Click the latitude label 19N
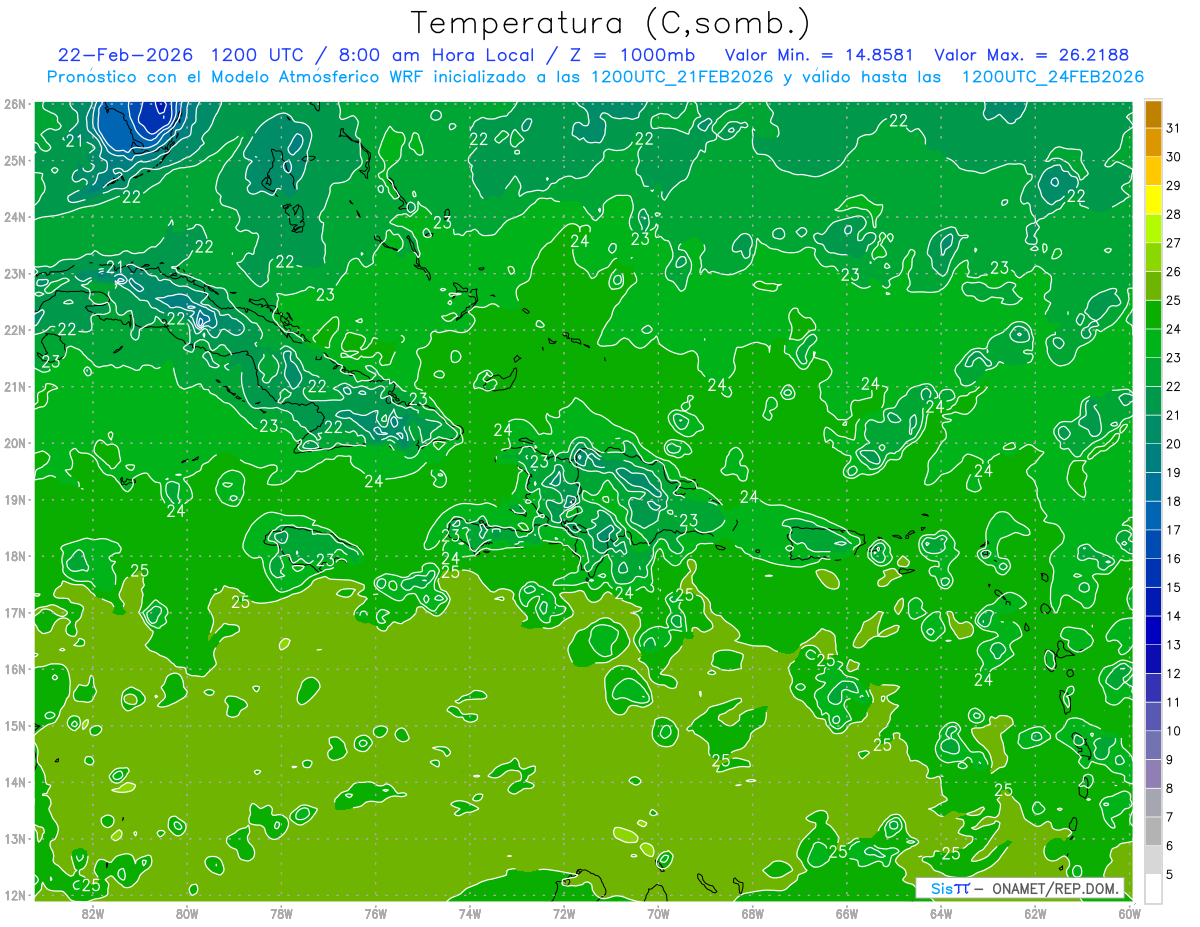 tap(14, 499)
